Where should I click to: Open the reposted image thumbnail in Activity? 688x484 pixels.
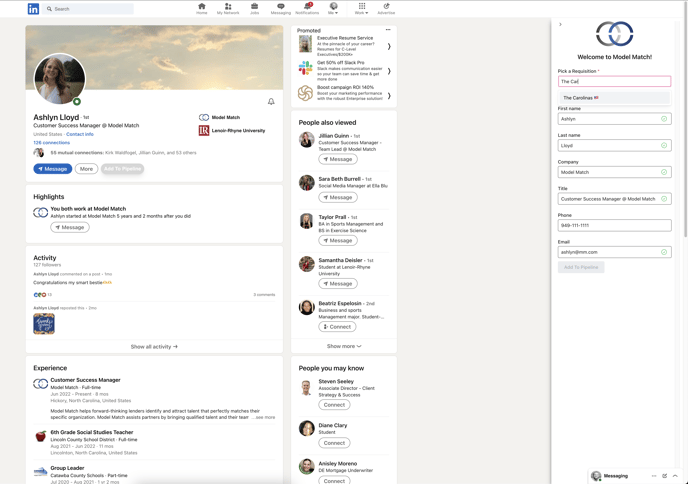pos(44,324)
